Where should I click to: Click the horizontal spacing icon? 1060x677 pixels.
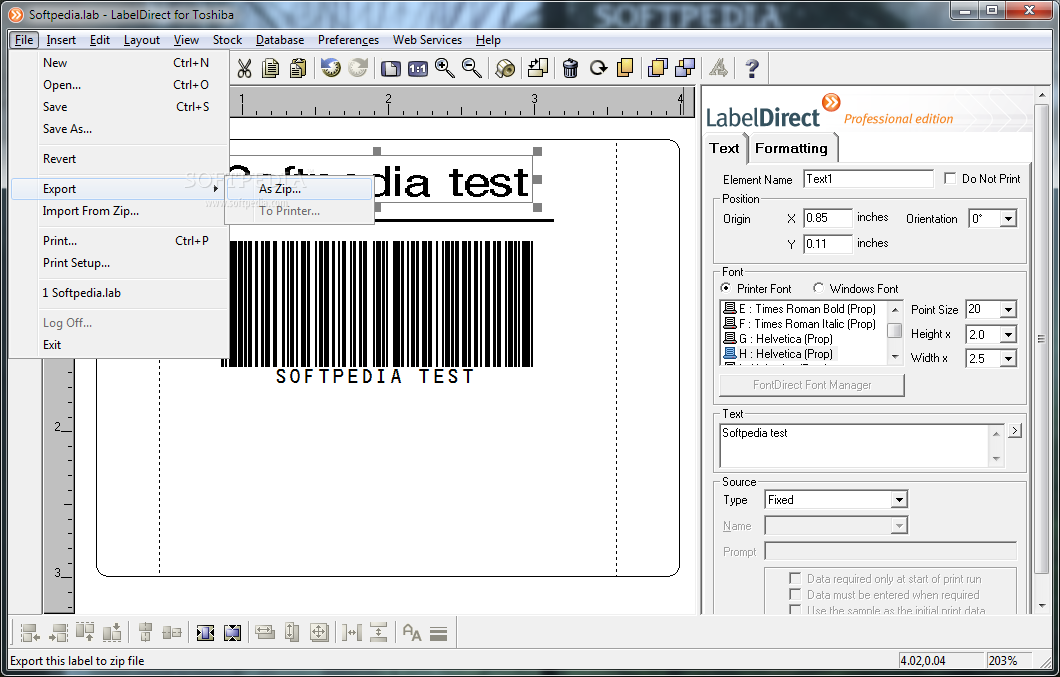(x=352, y=632)
